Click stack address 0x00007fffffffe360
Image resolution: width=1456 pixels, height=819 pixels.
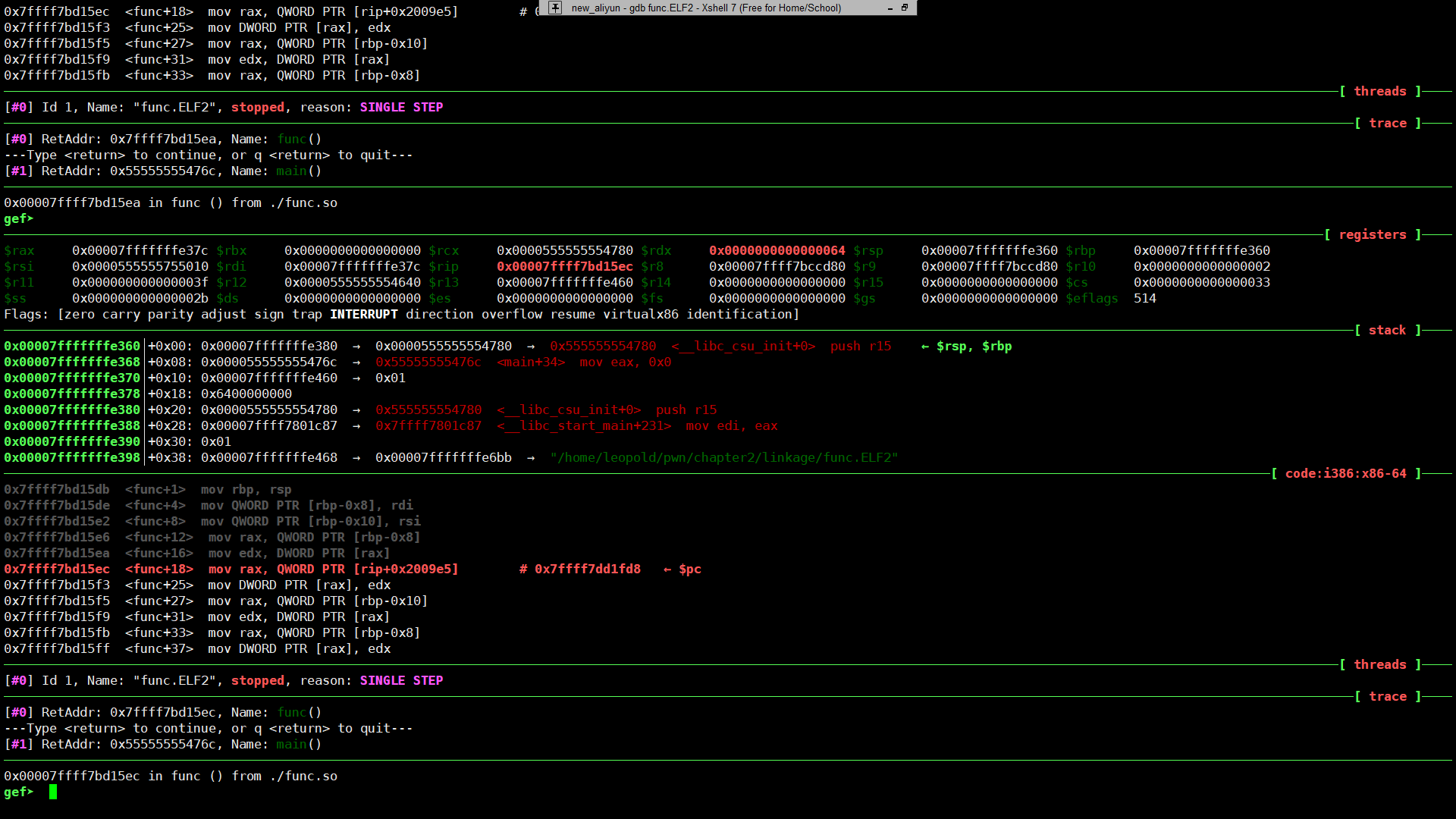coord(72,346)
